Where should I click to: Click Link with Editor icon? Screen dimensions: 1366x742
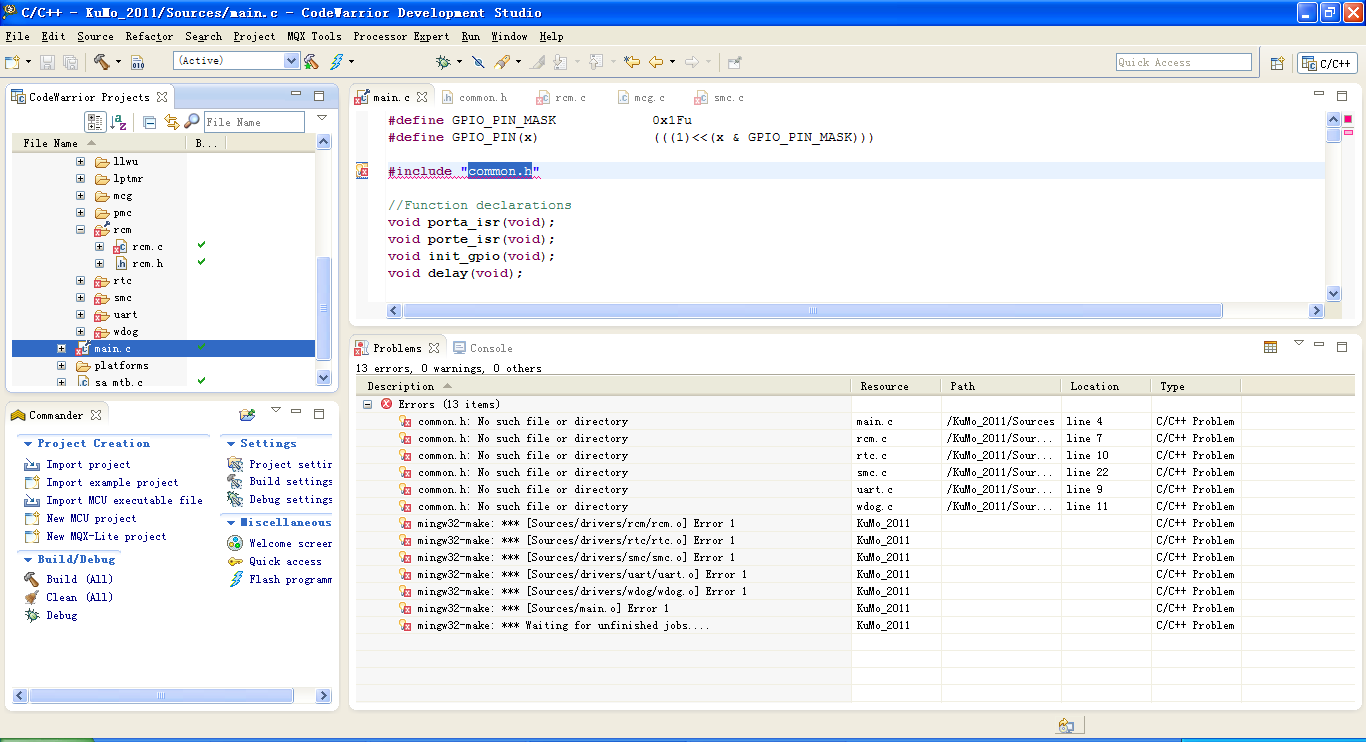point(171,122)
